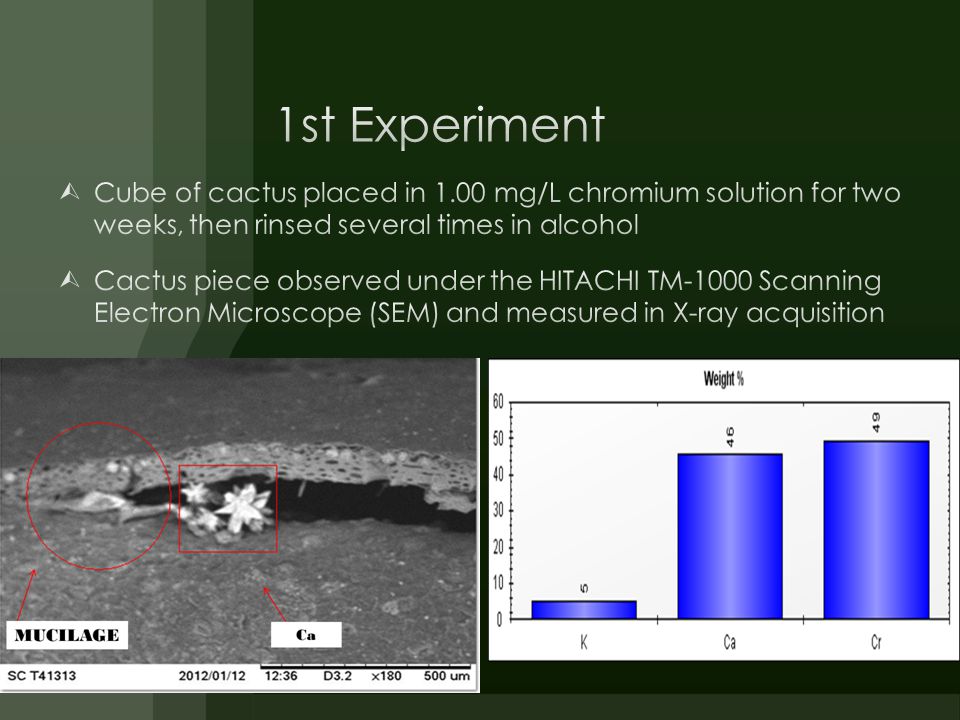960x720 pixels.
Task: Click the MUCILAGE label in the SEM image
Action: pos(67,635)
